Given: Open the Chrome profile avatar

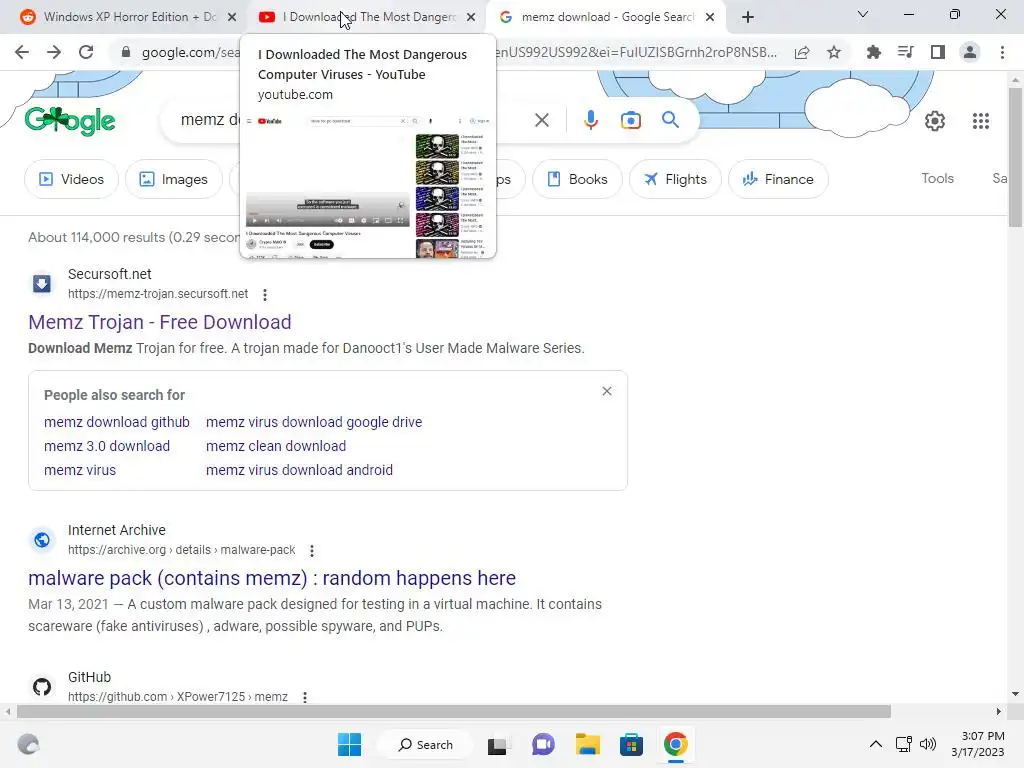Looking at the screenshot, I should click(970, 52).
